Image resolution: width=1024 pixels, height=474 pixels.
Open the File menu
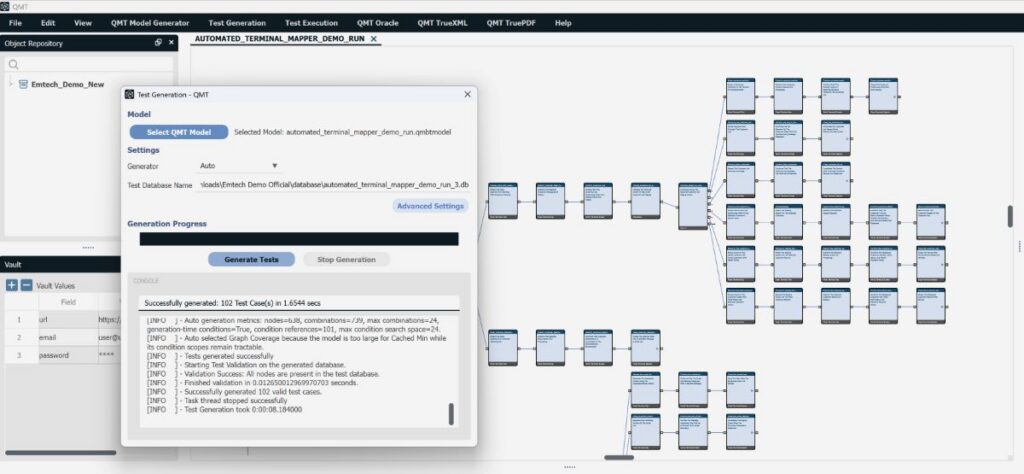(x=16, y=23)
